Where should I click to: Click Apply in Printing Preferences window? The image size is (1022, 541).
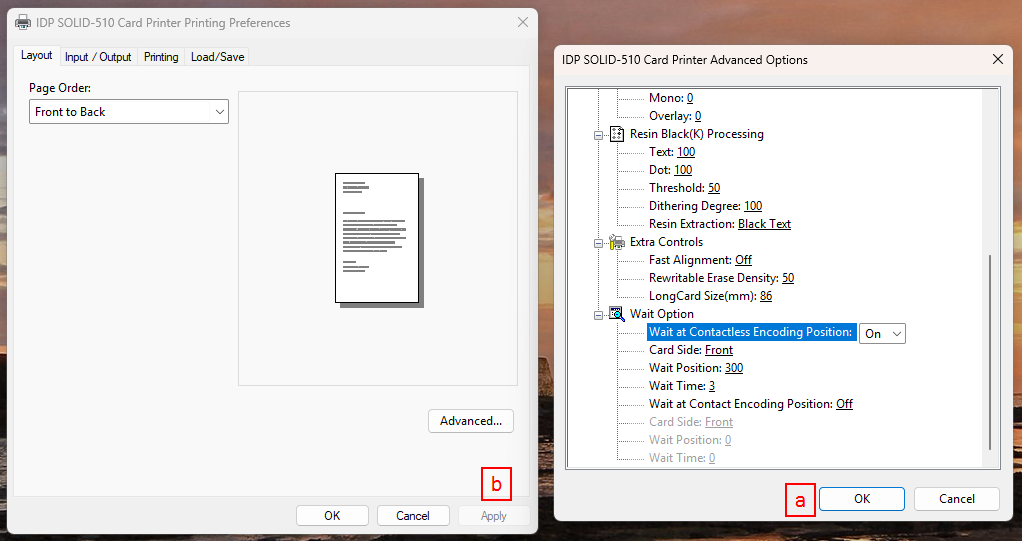pyautogui.click(x=493, y=516)
